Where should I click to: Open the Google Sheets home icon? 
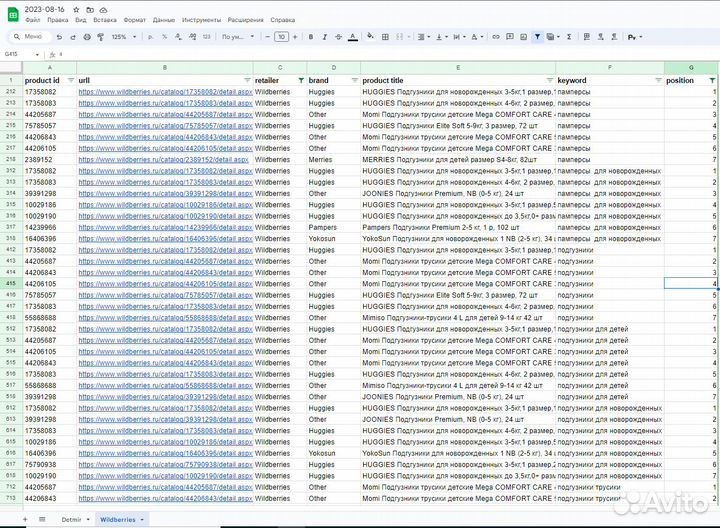tap(10, 12)
